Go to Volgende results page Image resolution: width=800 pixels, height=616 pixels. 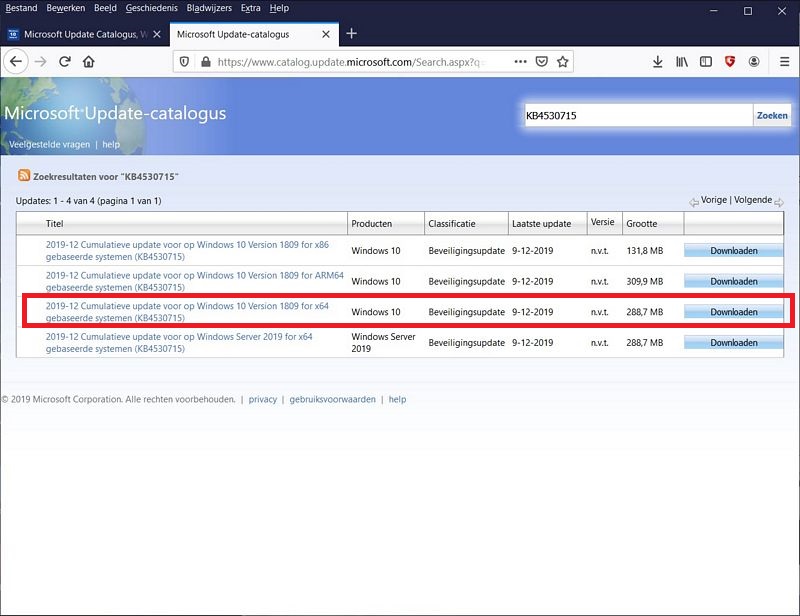(x=753, y=200)
